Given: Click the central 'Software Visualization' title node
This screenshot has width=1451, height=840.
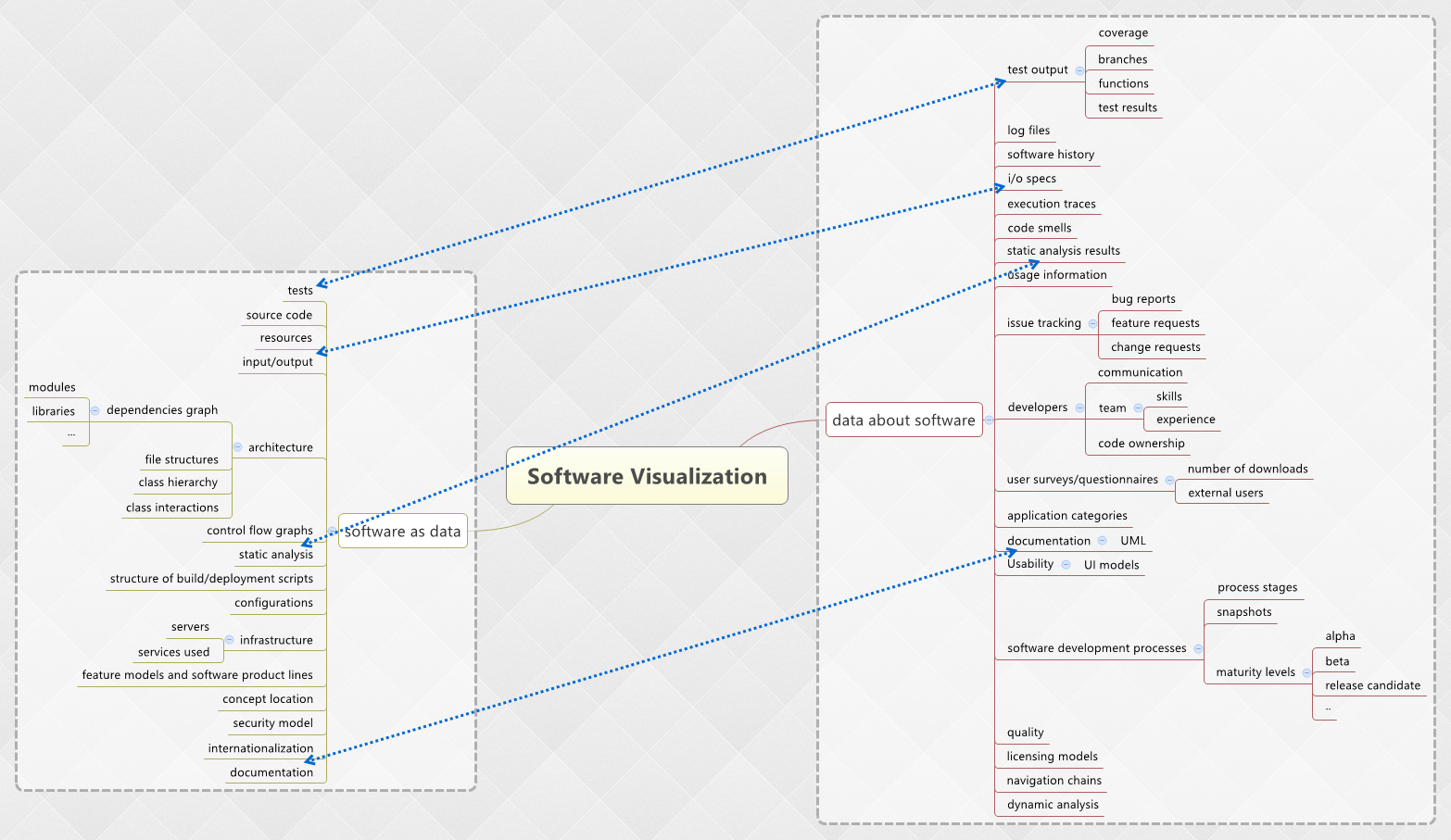Looking at the screenshot, I should 646,476.
